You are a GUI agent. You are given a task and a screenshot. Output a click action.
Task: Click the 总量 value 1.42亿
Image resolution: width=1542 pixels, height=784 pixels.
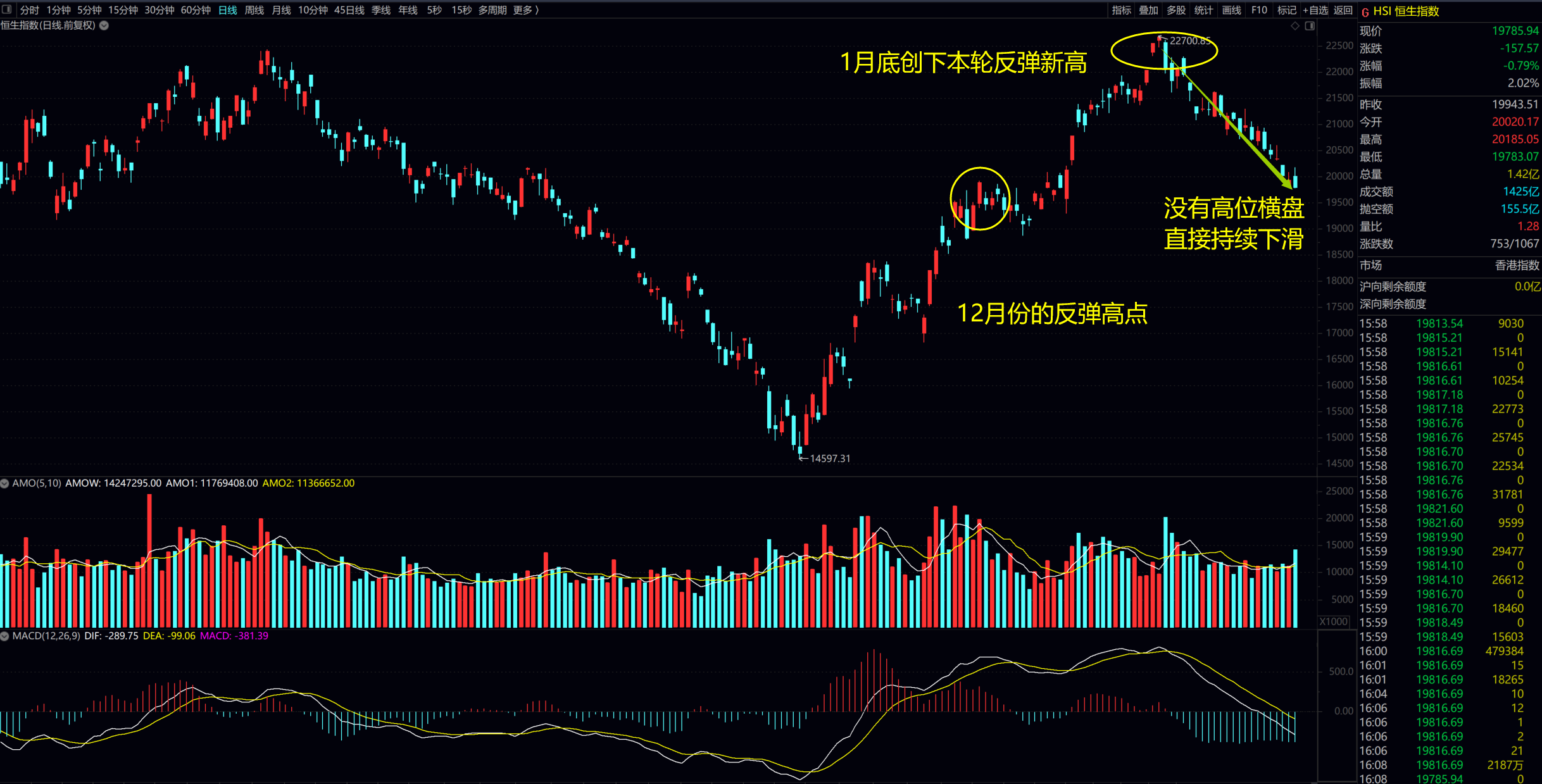(x=1523, y=174)
